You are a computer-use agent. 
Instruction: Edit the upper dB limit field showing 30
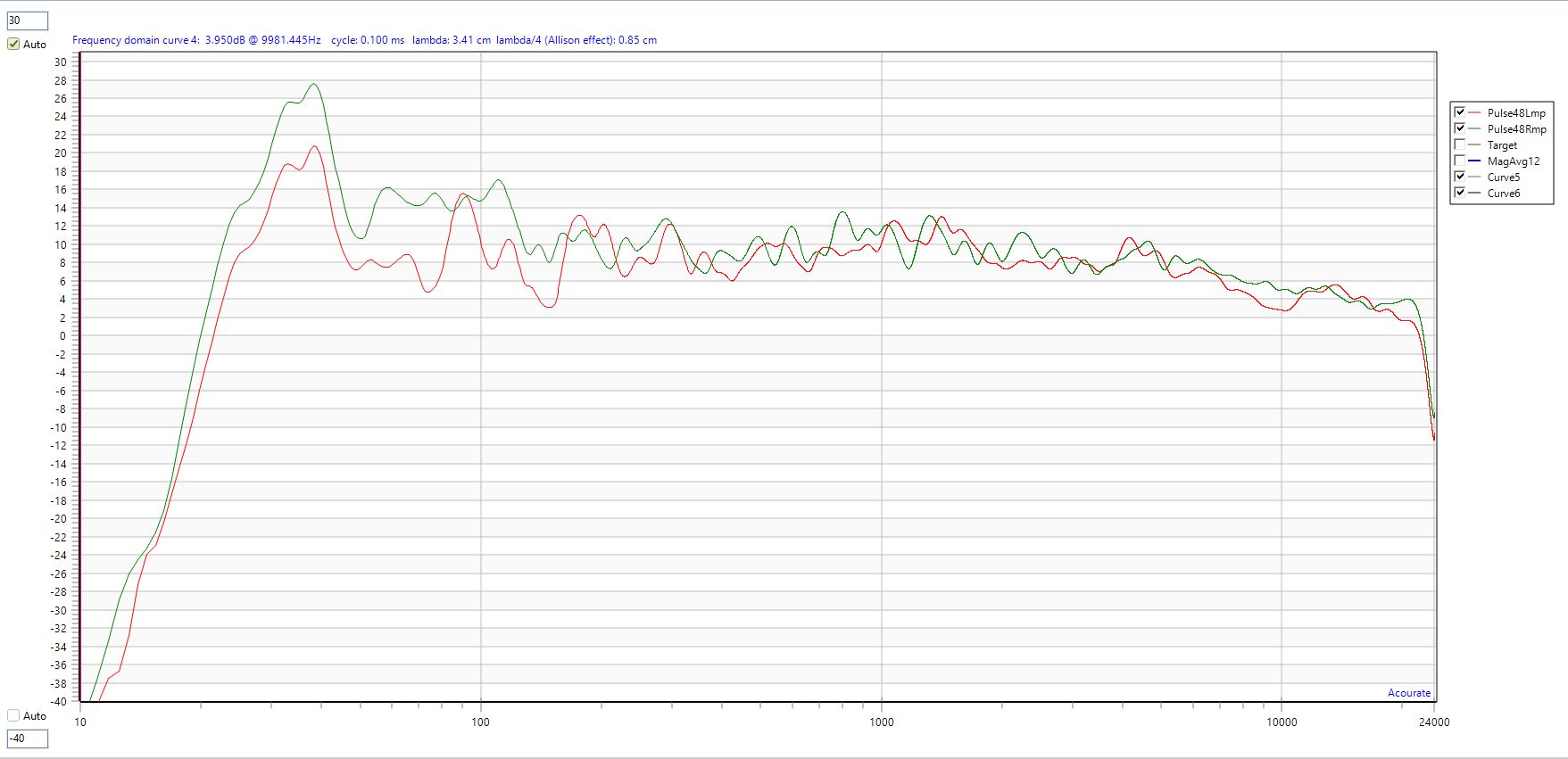pos(27,21)
